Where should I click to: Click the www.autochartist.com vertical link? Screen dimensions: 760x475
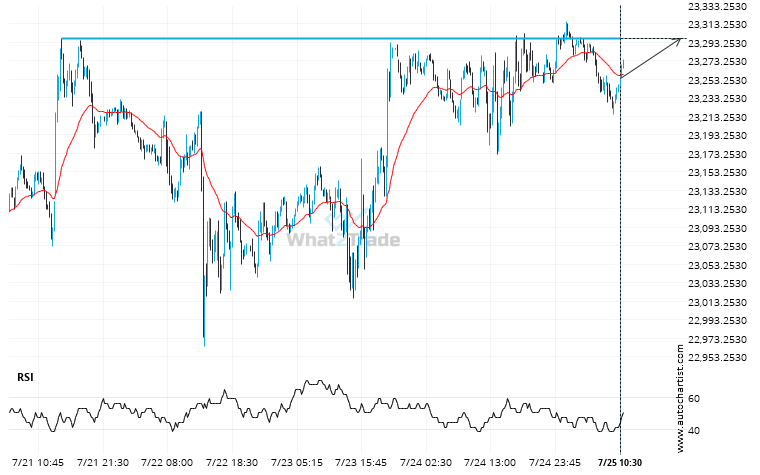click(x=680, y=399)
